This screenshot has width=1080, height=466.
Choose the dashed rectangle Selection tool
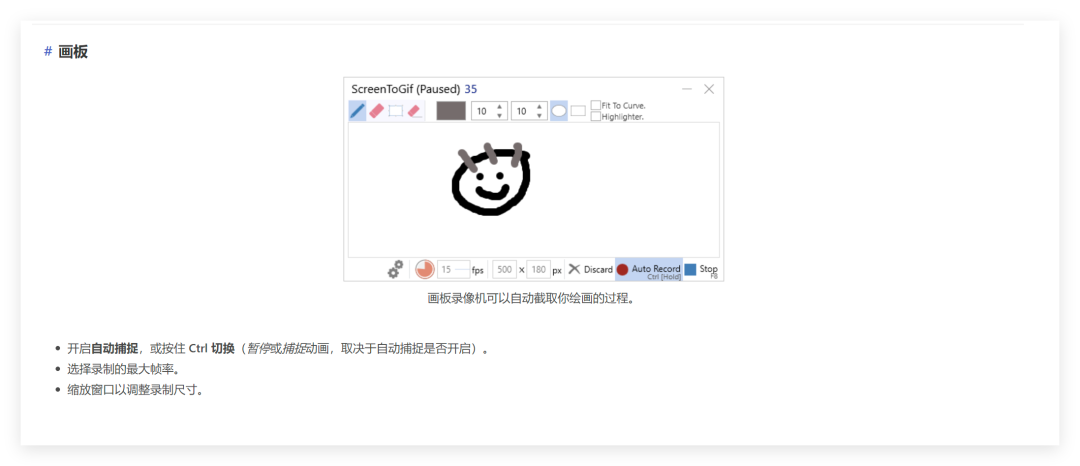click(x=395, y=111)
